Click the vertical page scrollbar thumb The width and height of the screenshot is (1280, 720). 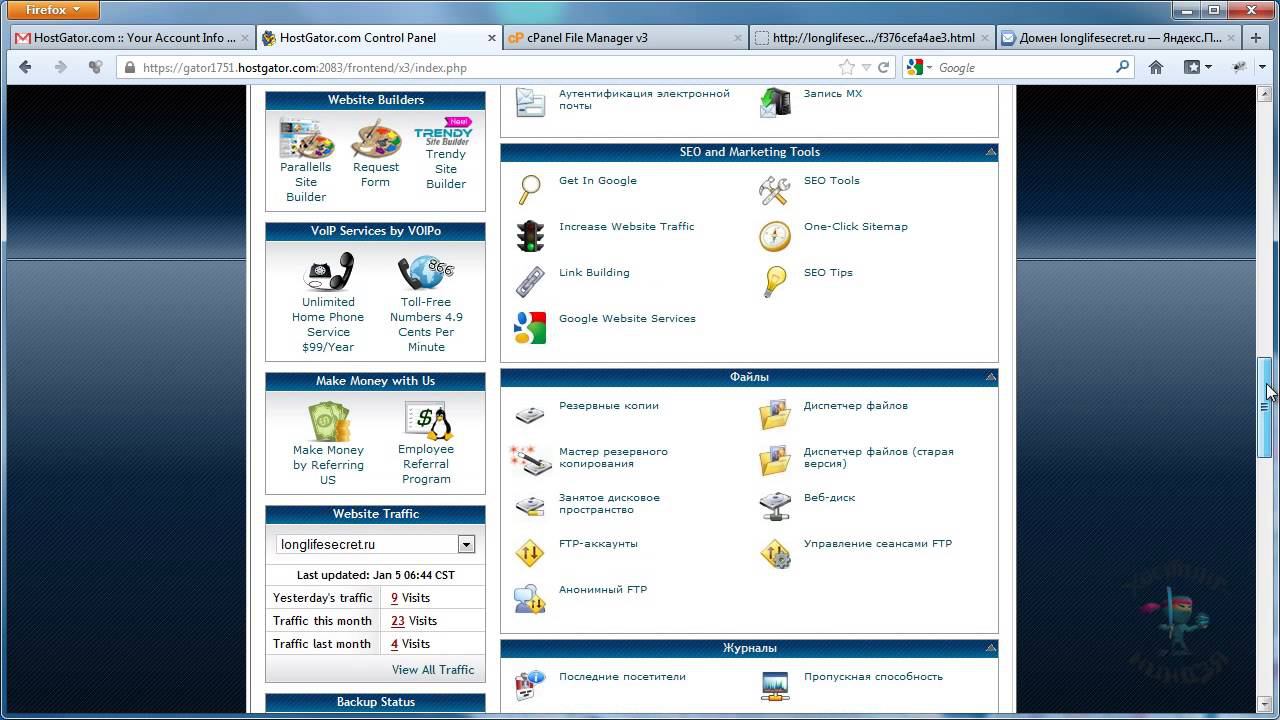[1266, 407]
